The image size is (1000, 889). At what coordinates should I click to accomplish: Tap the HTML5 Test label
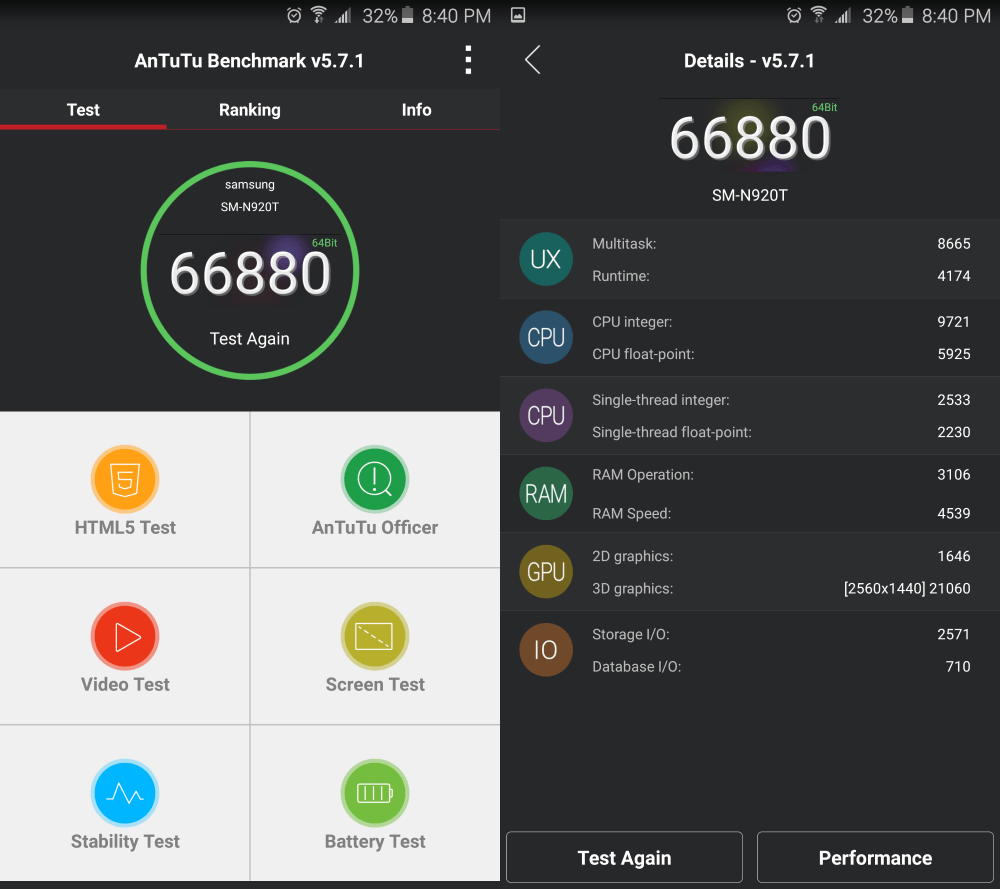click(x=125, y=527)
